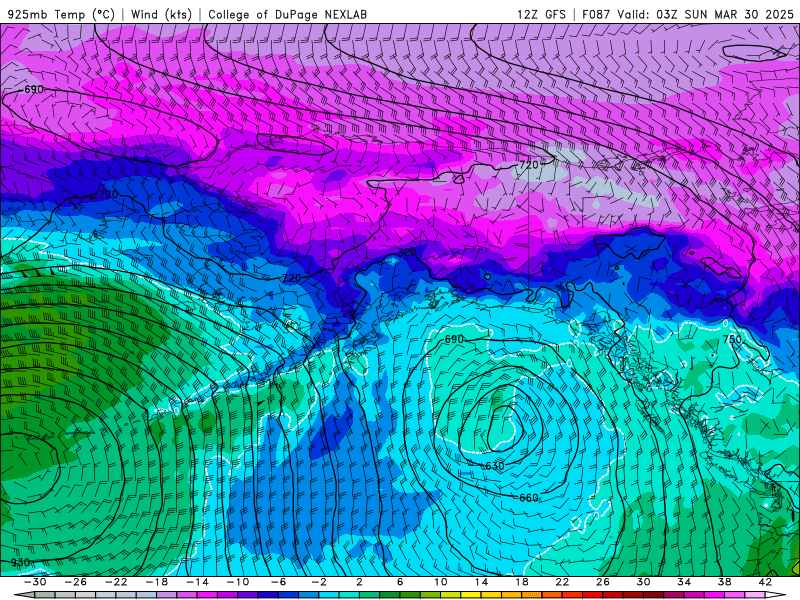Click the −10 colorbar tick label
800x600 pixels.
[x=238, y=582]
